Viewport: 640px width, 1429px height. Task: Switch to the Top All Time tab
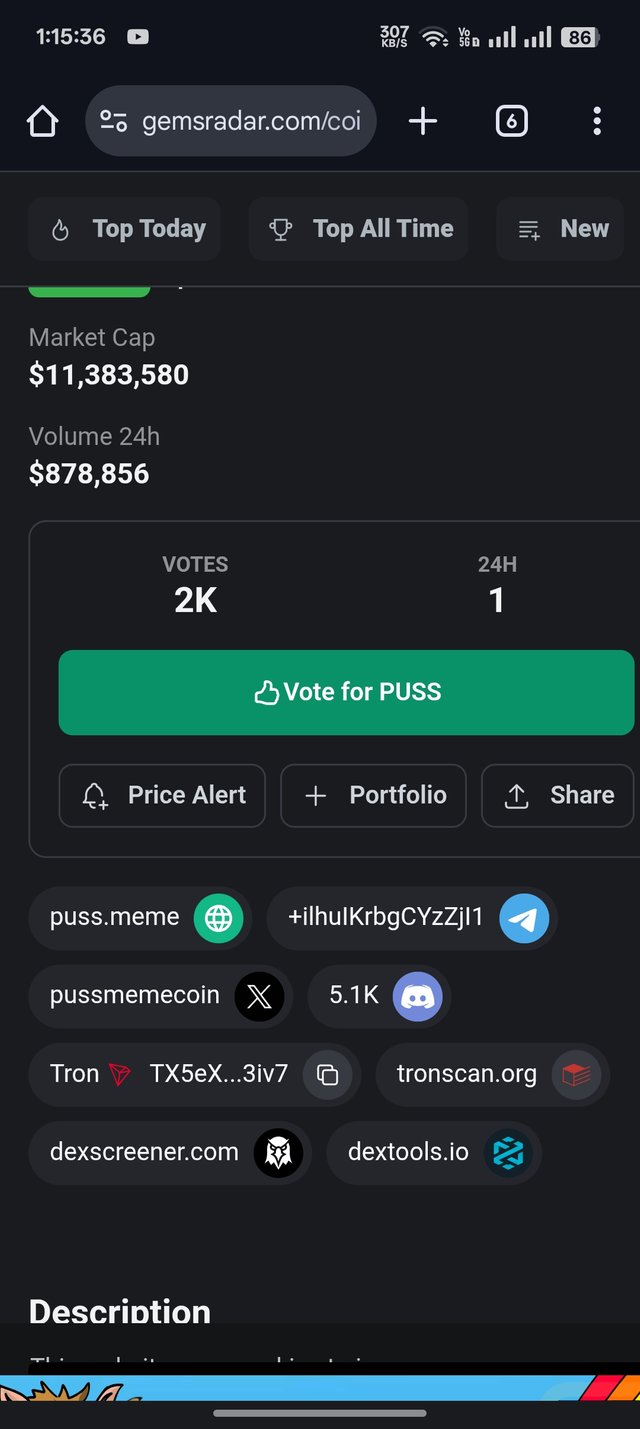tap(358, 229)
